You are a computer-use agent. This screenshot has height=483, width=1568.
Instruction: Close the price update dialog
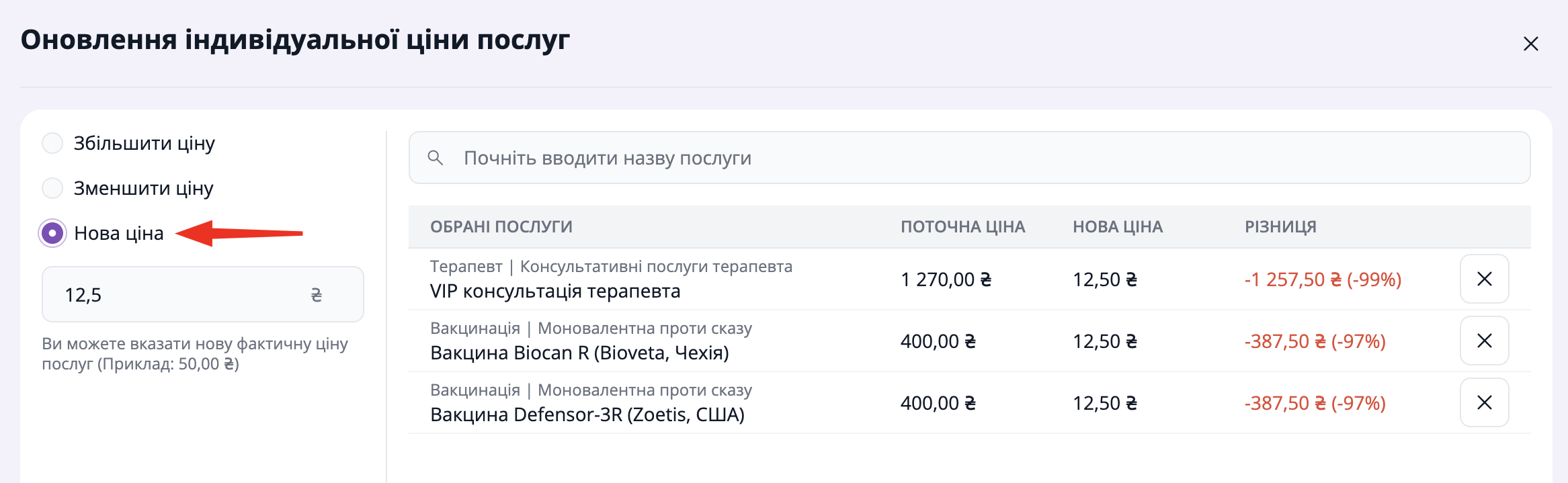click(x=1530, y=44)
